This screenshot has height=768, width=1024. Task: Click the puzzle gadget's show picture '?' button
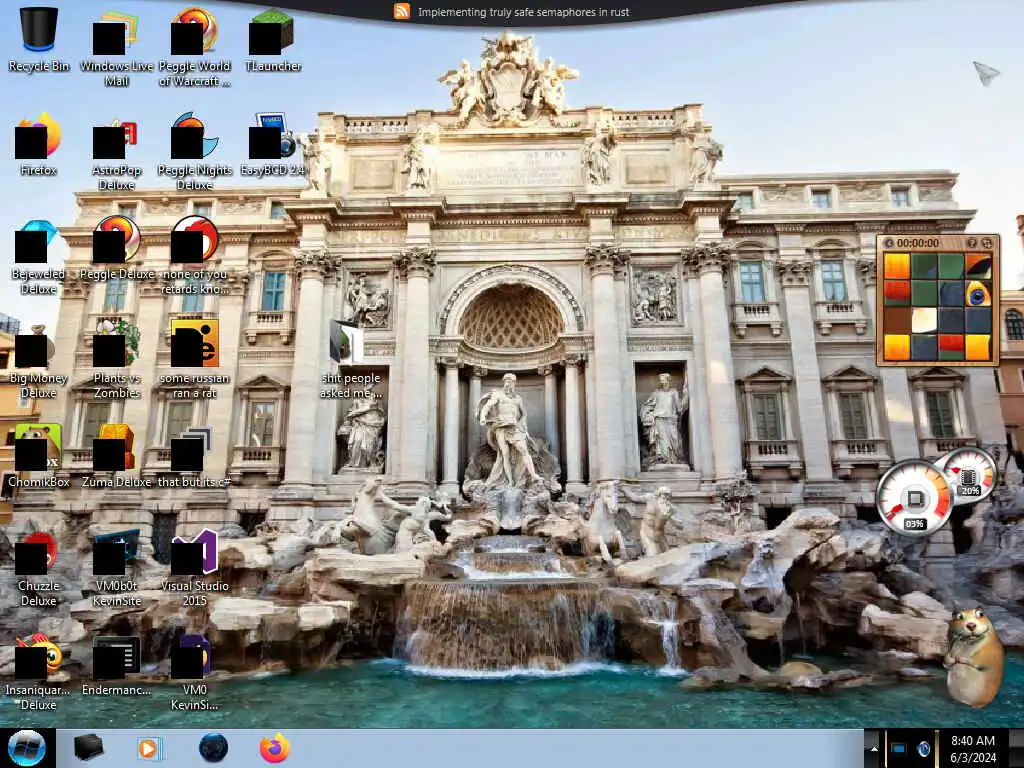(x=972, y=243)
